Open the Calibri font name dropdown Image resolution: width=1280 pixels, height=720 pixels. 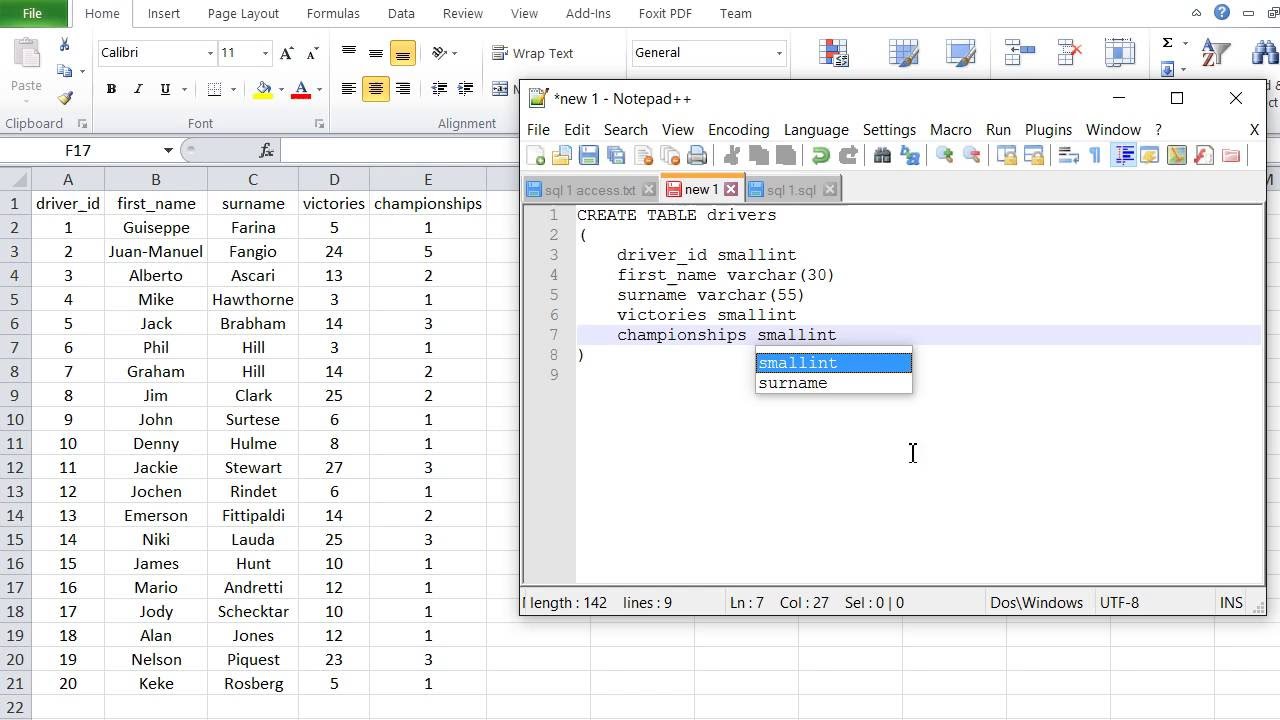pyautogui.click(x=210, y=53)
